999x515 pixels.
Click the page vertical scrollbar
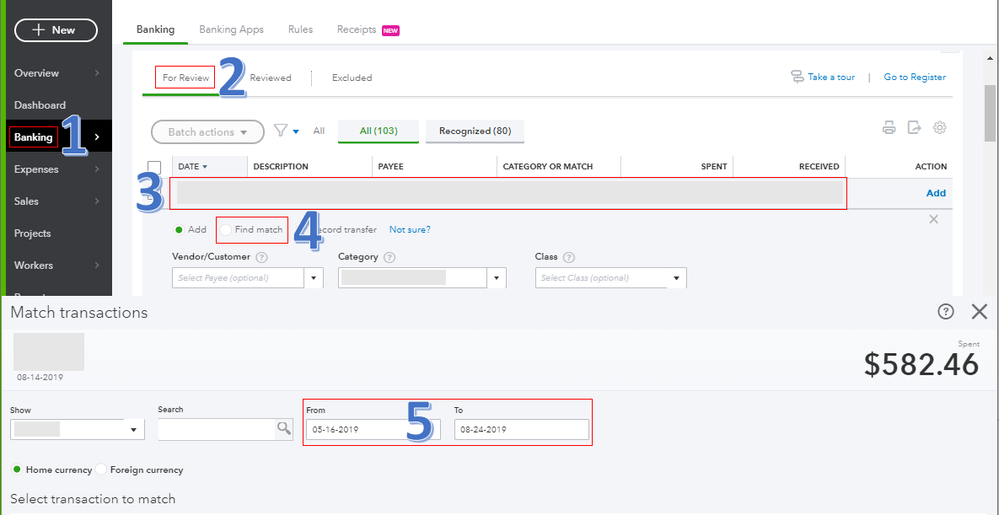(x=989, y=112)
